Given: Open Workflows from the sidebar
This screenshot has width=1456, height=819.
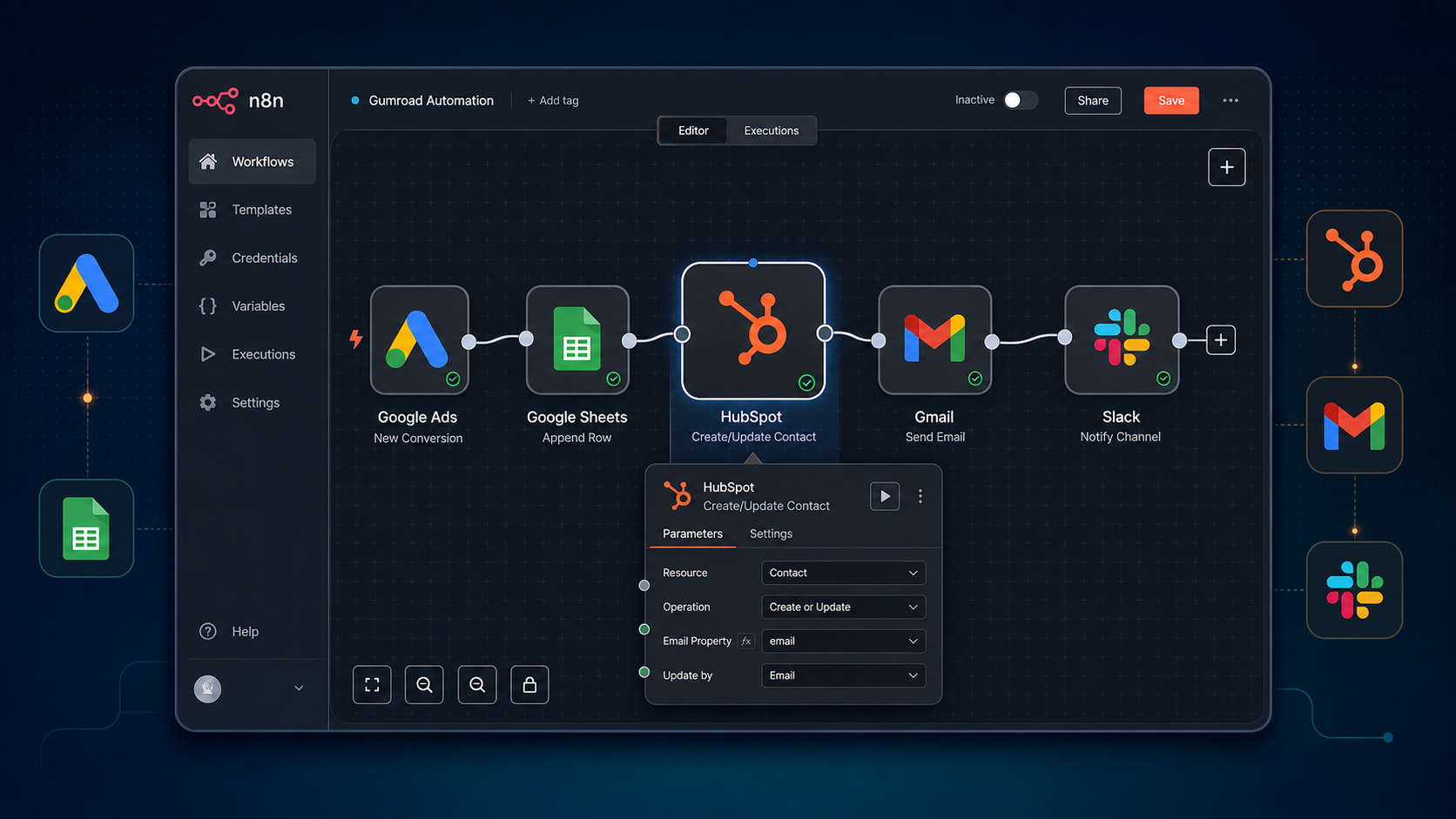Looking at the screenshot, I should point(252,162).
